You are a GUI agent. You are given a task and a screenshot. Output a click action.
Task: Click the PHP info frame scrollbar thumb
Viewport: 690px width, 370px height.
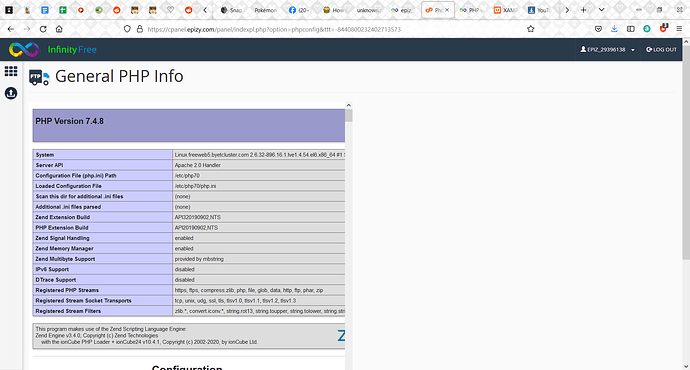pos(349,115)
